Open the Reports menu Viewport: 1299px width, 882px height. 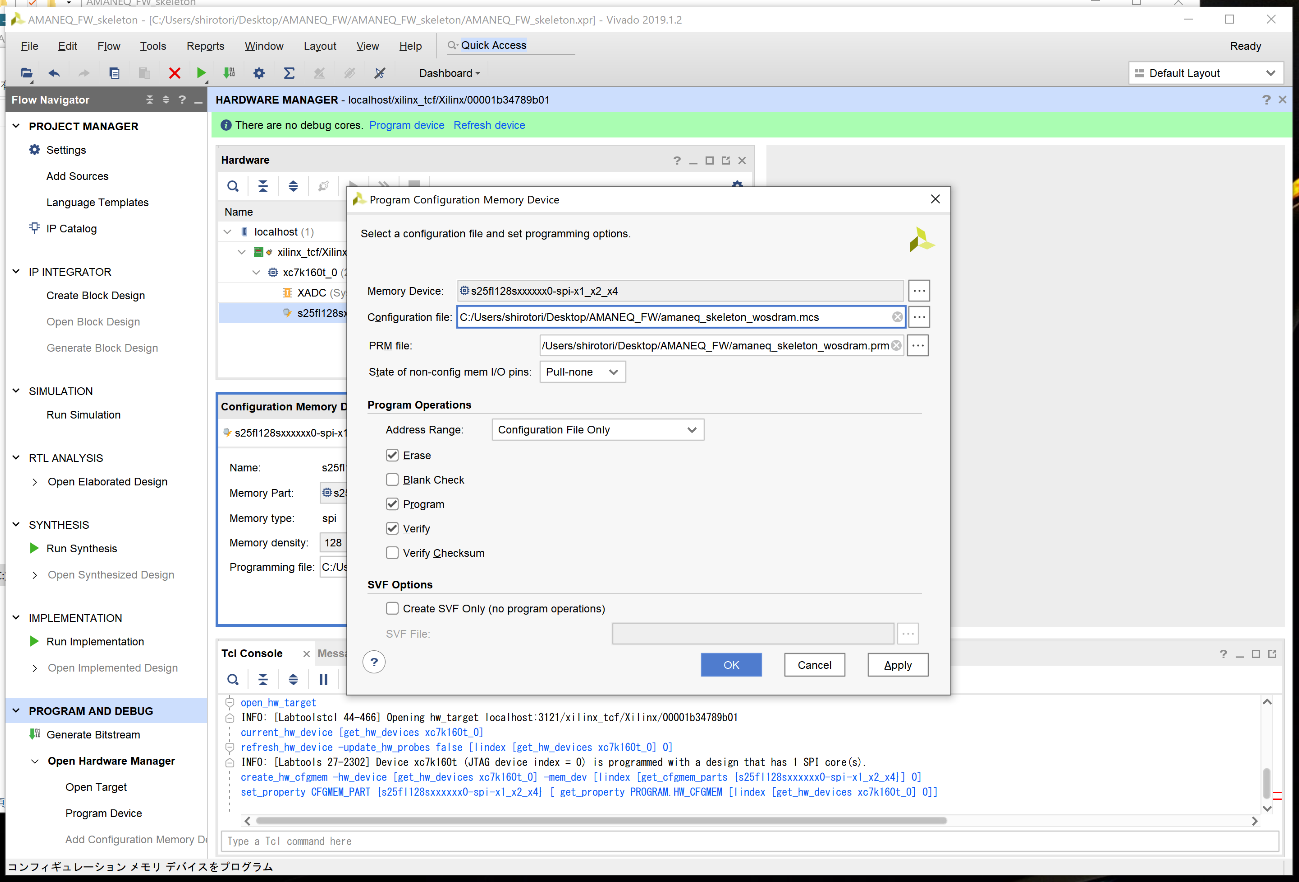[205, 46]
